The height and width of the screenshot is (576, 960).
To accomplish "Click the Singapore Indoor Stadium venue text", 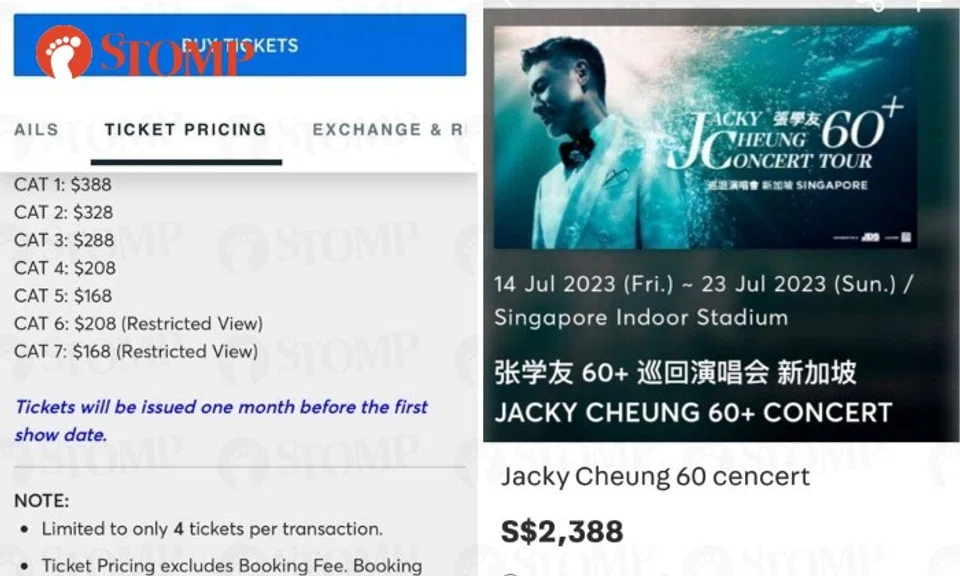I will click(x=641, y=318).
